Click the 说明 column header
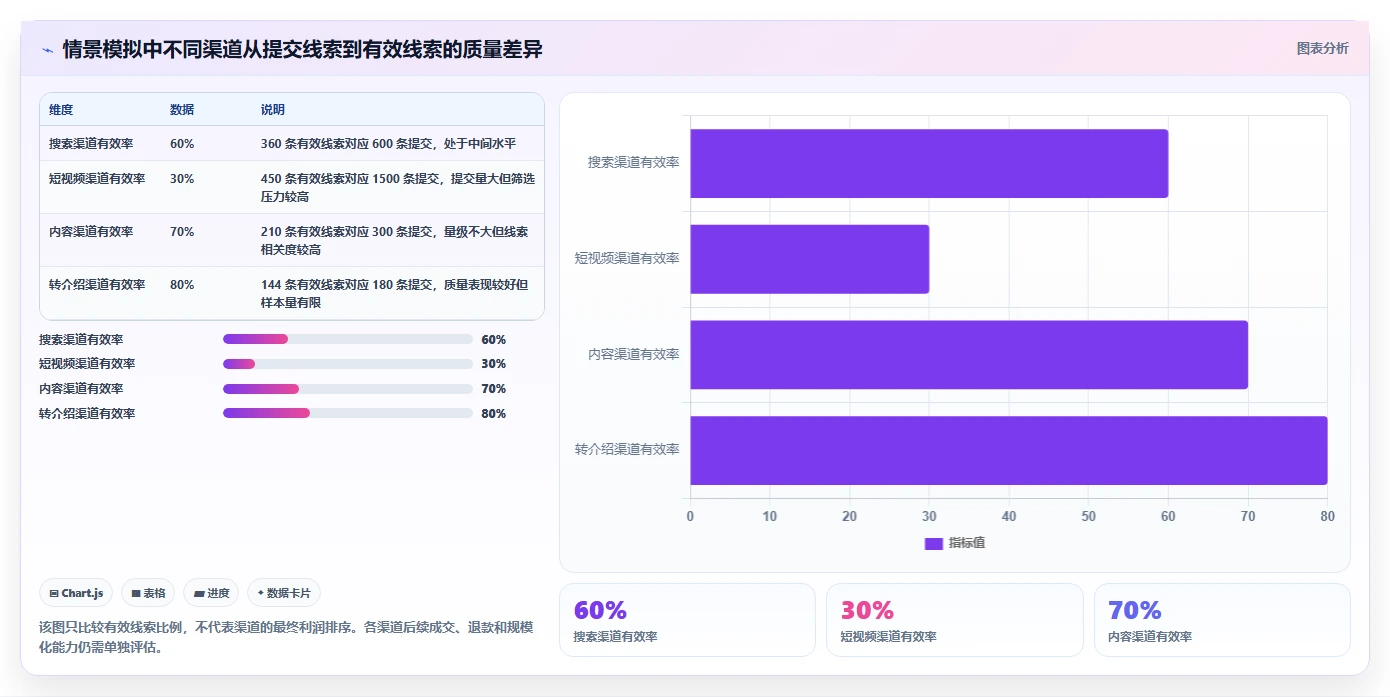Screen dimensions: 1390x697 (273, 110)
